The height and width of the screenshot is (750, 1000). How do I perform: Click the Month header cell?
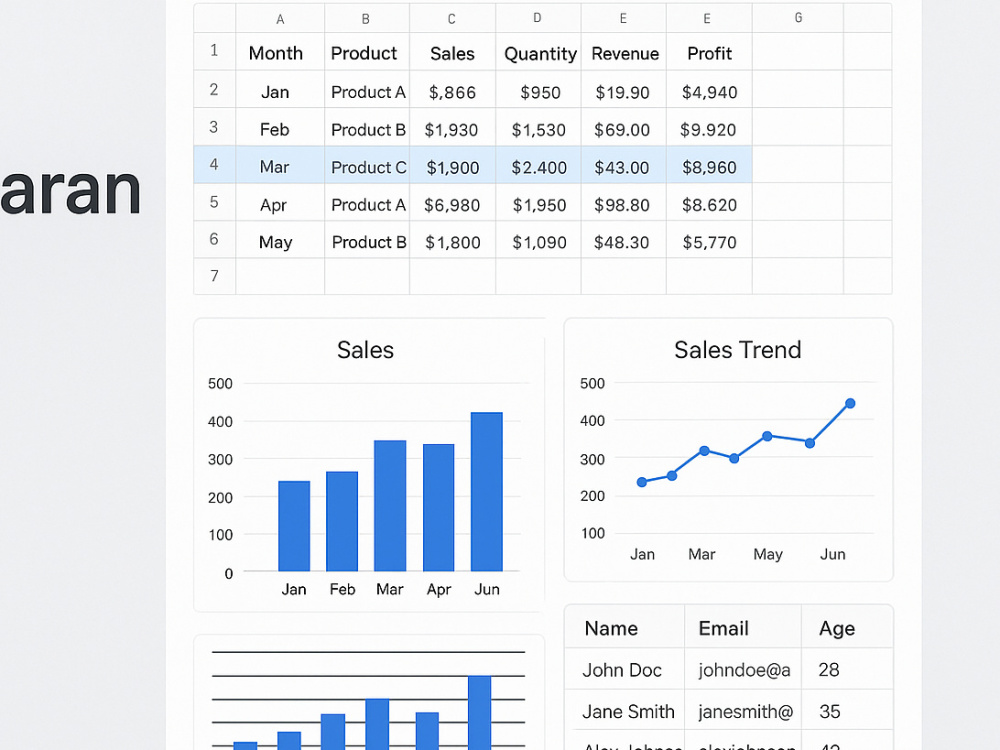click(280, 52)
